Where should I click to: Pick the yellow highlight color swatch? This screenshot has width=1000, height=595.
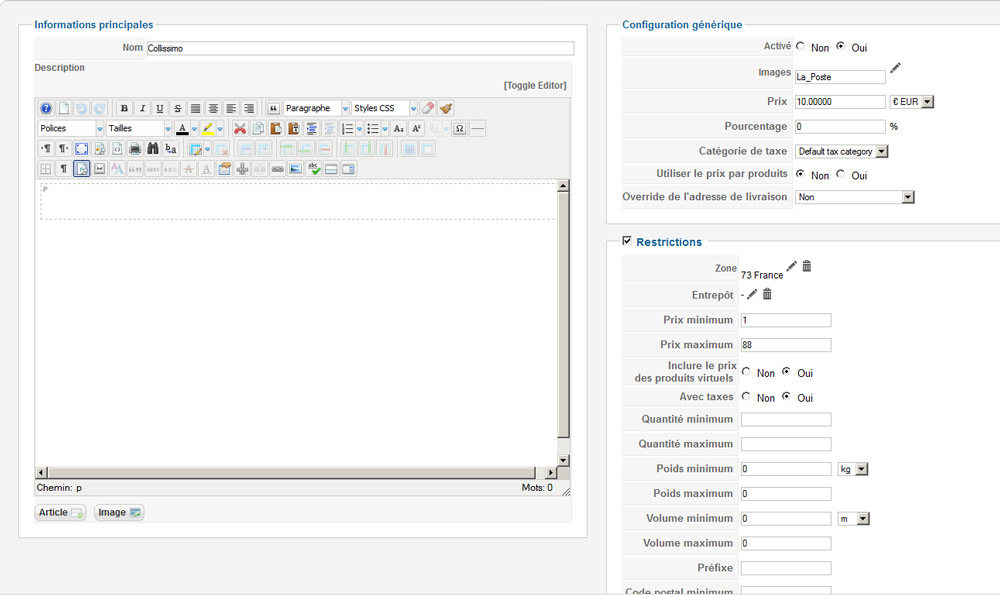(x=208, y=129)
